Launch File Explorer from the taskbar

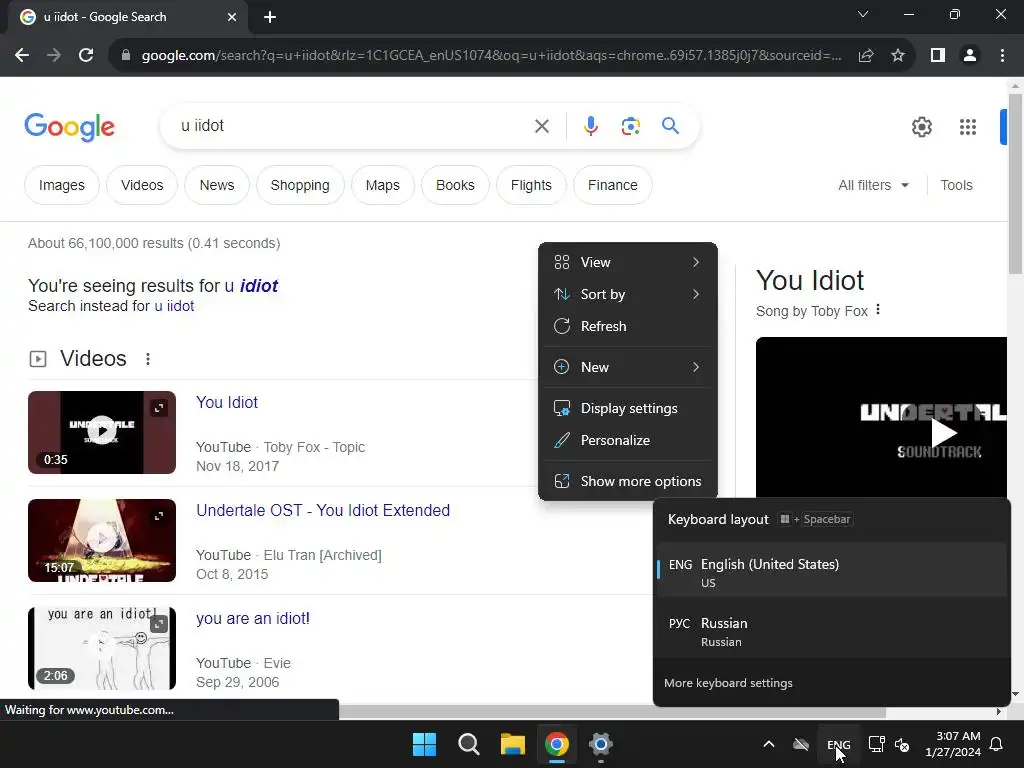513,744
